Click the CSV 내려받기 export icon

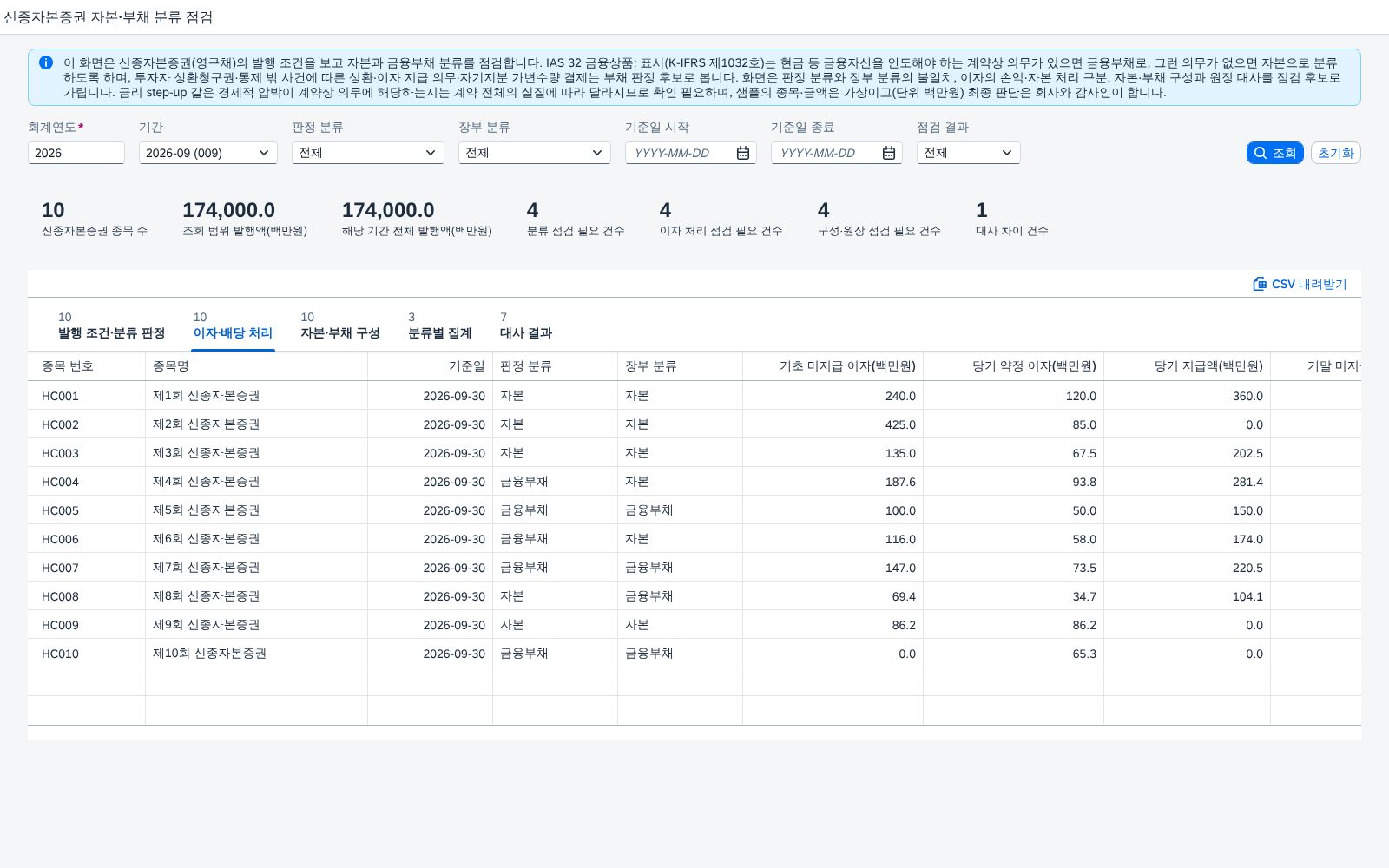(1260, 284)
